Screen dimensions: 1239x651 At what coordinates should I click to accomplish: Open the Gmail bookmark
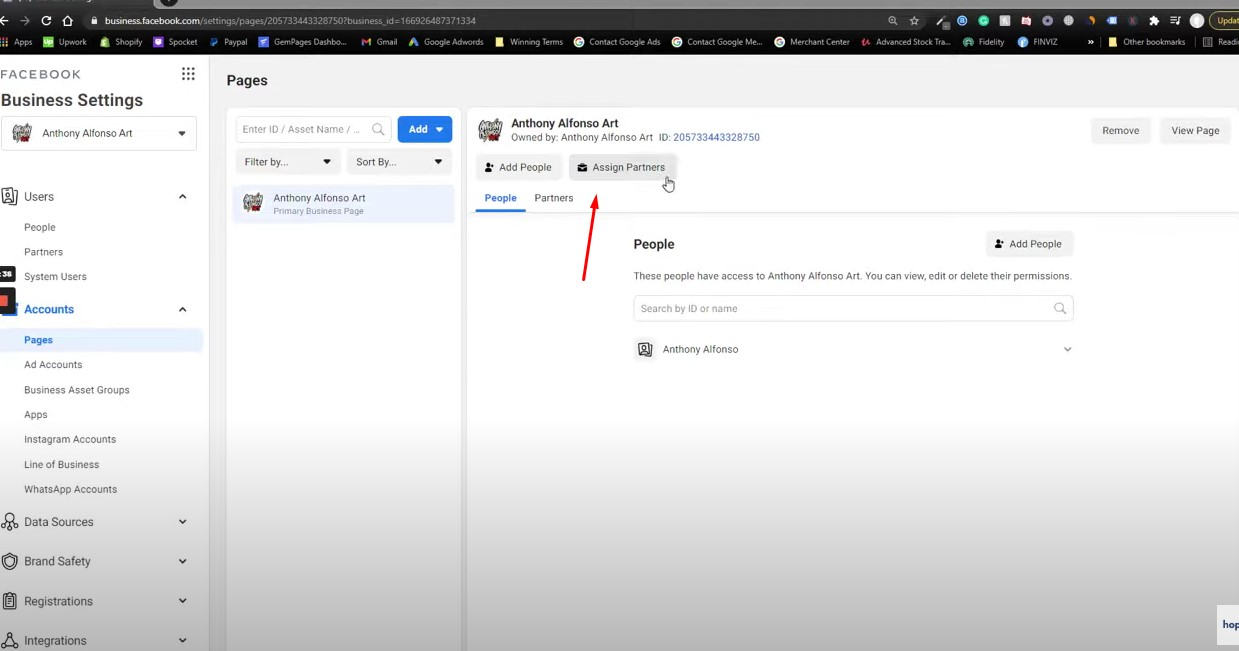379,42
